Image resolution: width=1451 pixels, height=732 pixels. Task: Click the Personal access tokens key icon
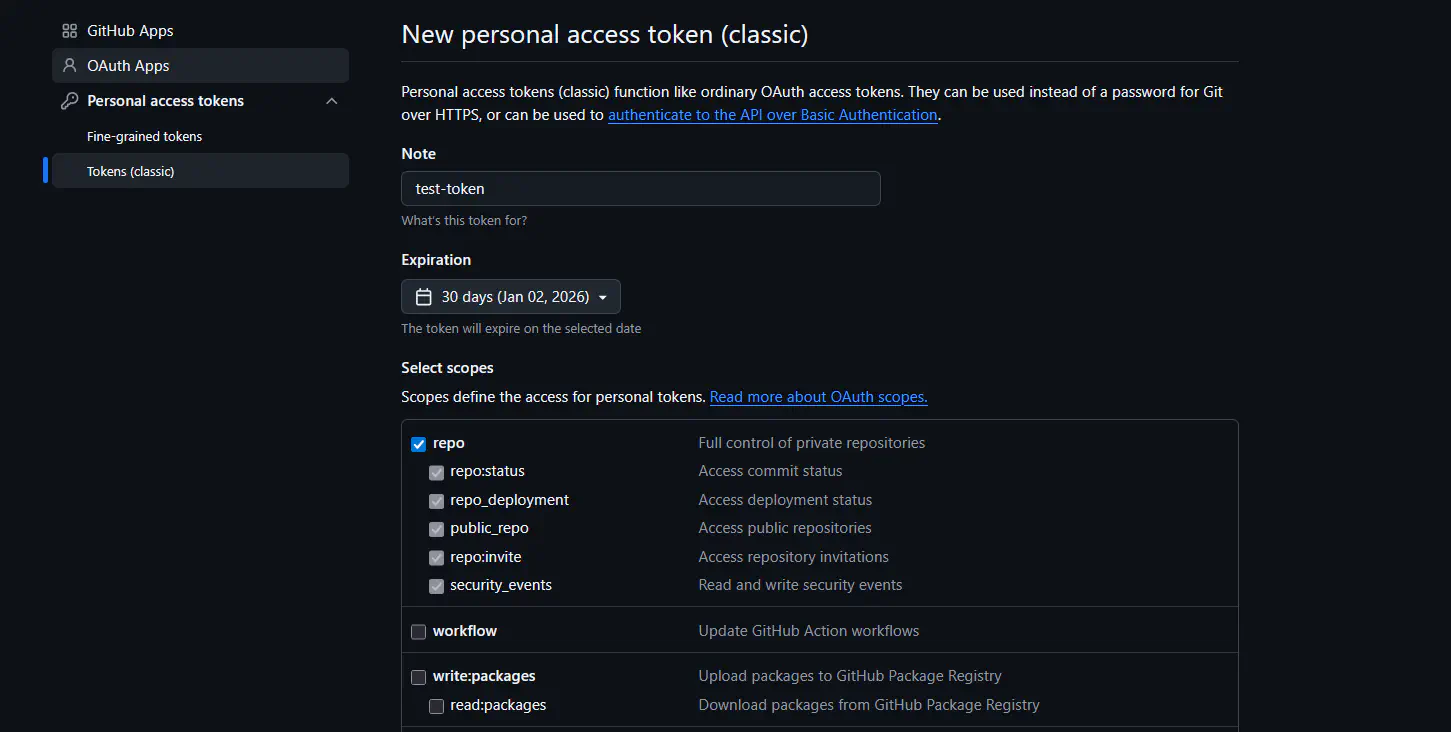(69, 101)
